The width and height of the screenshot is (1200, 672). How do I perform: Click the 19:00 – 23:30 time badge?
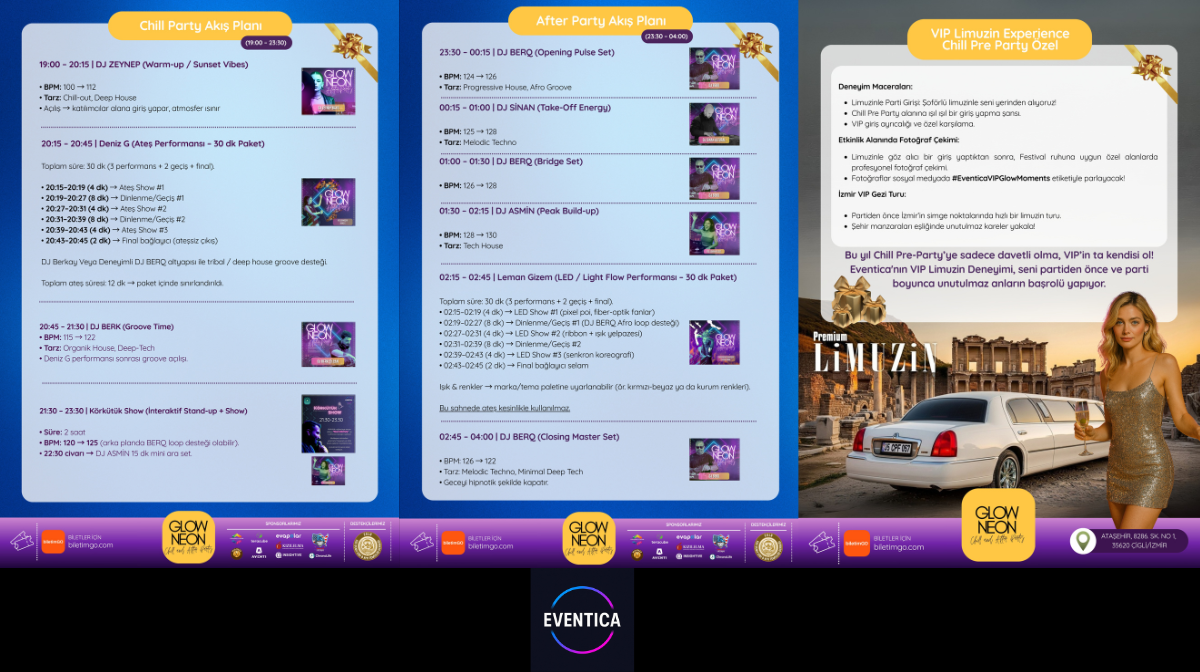[265, 43]
